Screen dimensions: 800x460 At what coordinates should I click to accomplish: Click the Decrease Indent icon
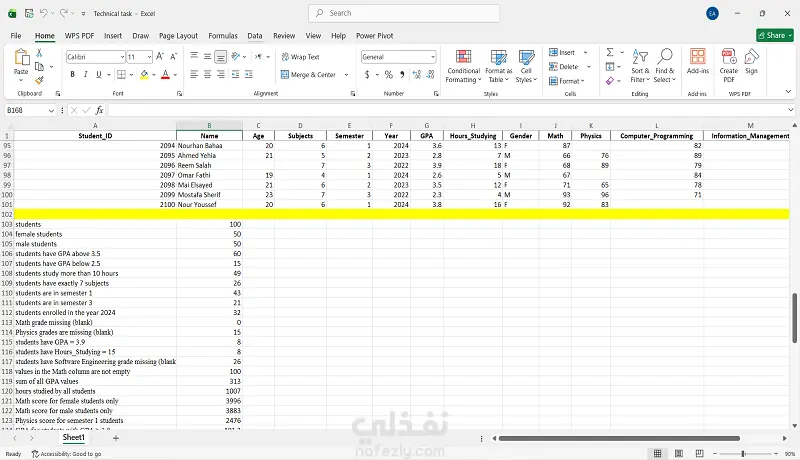[x=235, y=74]
